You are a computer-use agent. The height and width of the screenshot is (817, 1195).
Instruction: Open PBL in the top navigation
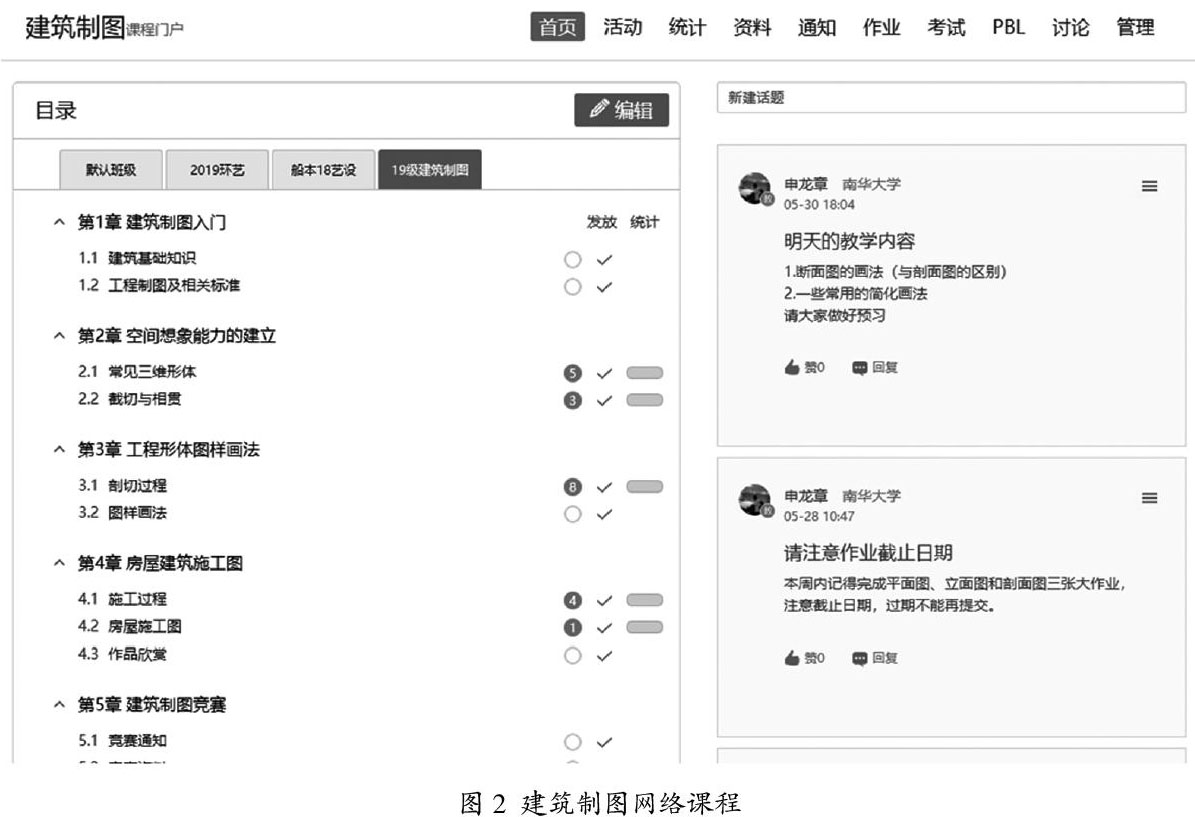[1008, 27]
